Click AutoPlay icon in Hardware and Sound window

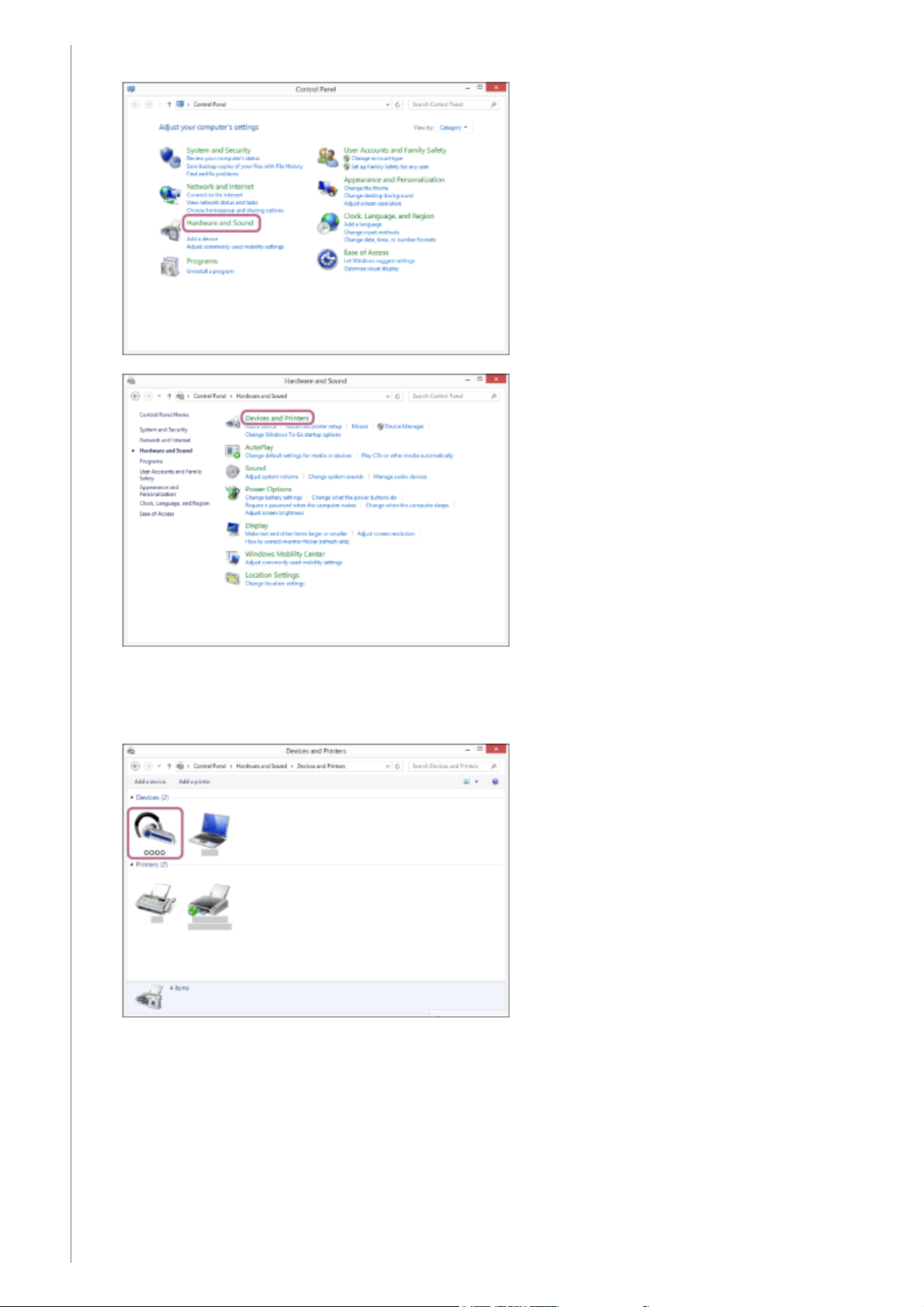coord(232,451)
